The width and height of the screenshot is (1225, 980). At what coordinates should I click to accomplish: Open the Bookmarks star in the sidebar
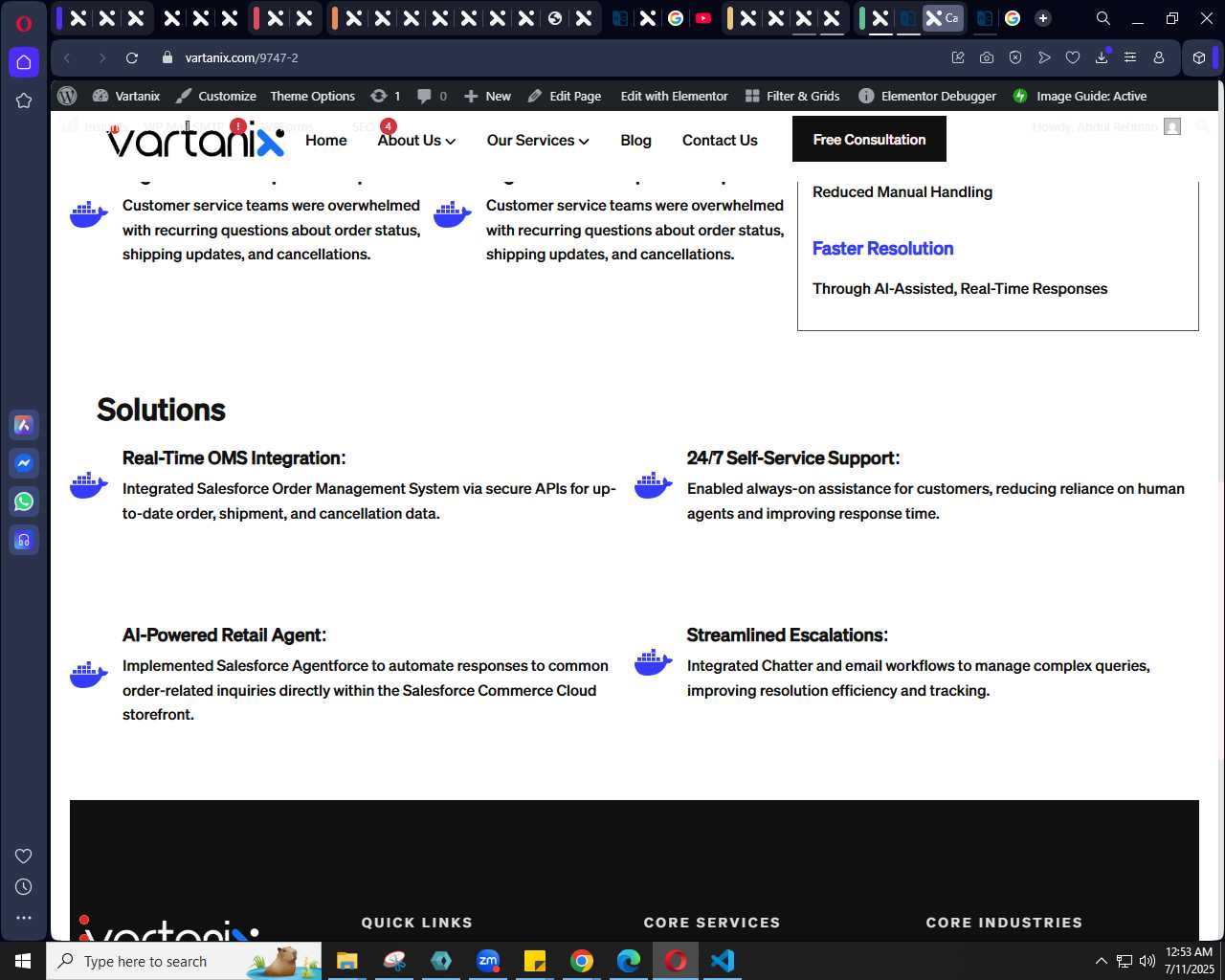(x=24, y=100)
